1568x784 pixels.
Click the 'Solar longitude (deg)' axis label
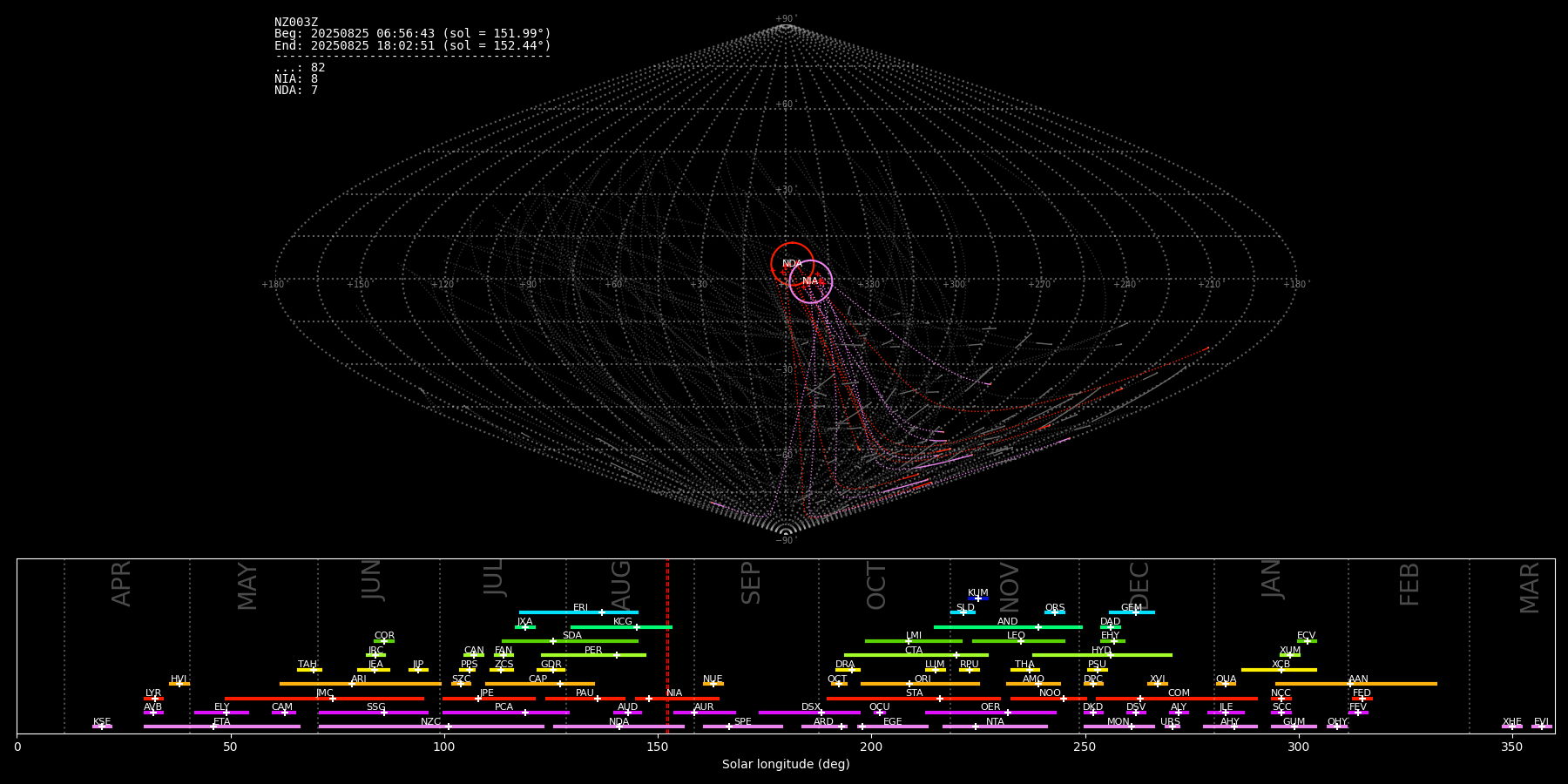pos(786,764)
